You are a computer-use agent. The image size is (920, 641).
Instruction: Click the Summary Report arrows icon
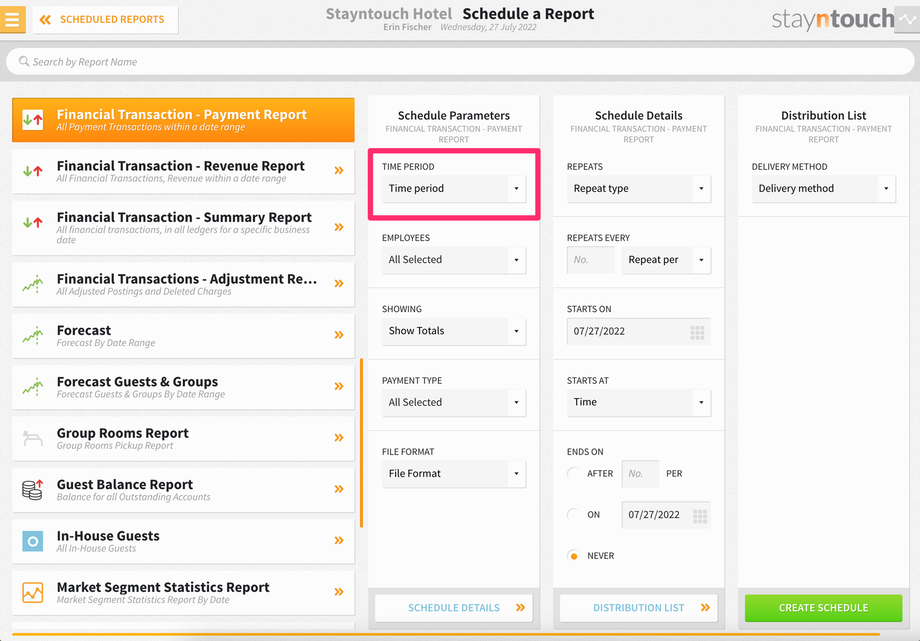pos(33,222)
